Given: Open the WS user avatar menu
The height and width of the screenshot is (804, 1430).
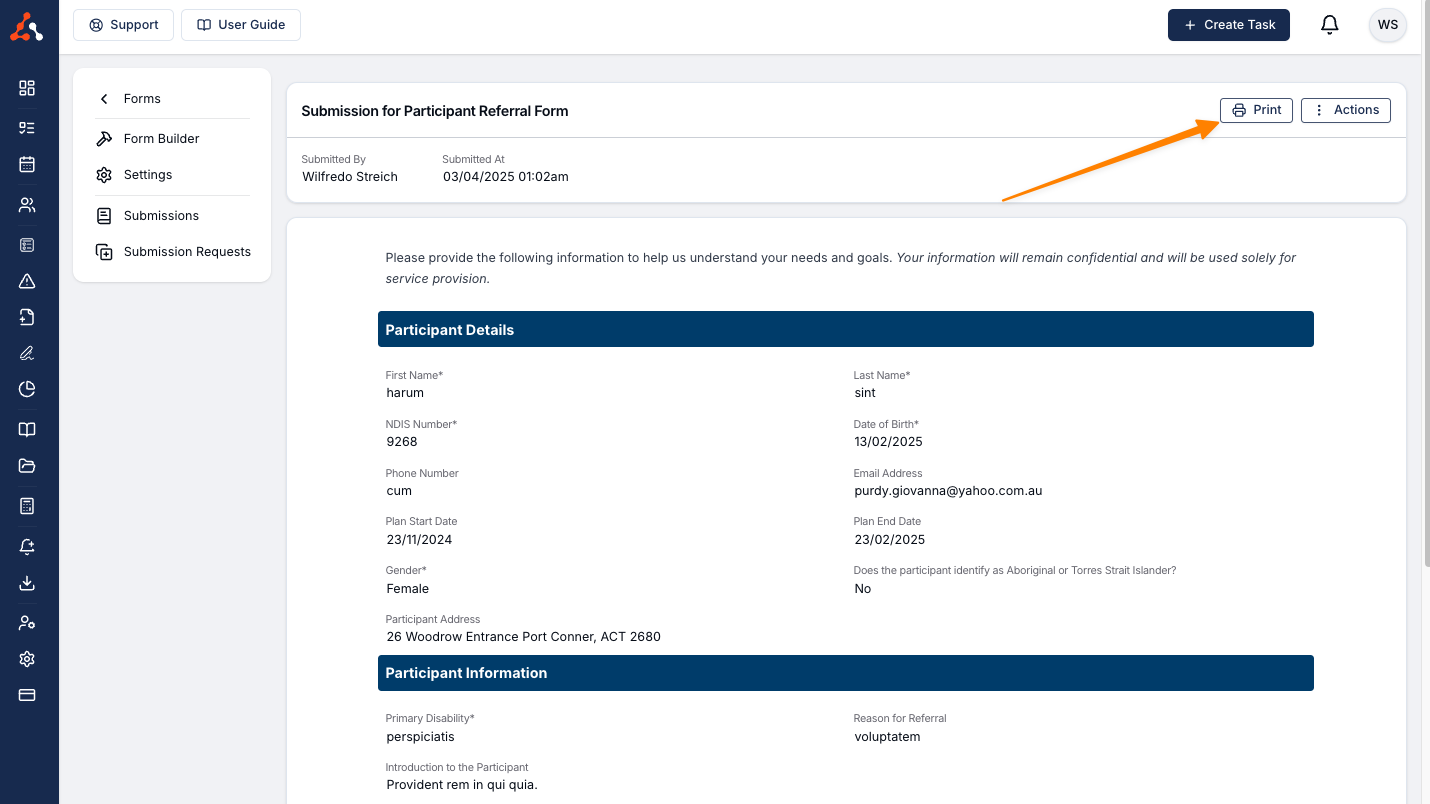Looking at the screenshot, I should pyautogui.click(x=1387, y=25).
